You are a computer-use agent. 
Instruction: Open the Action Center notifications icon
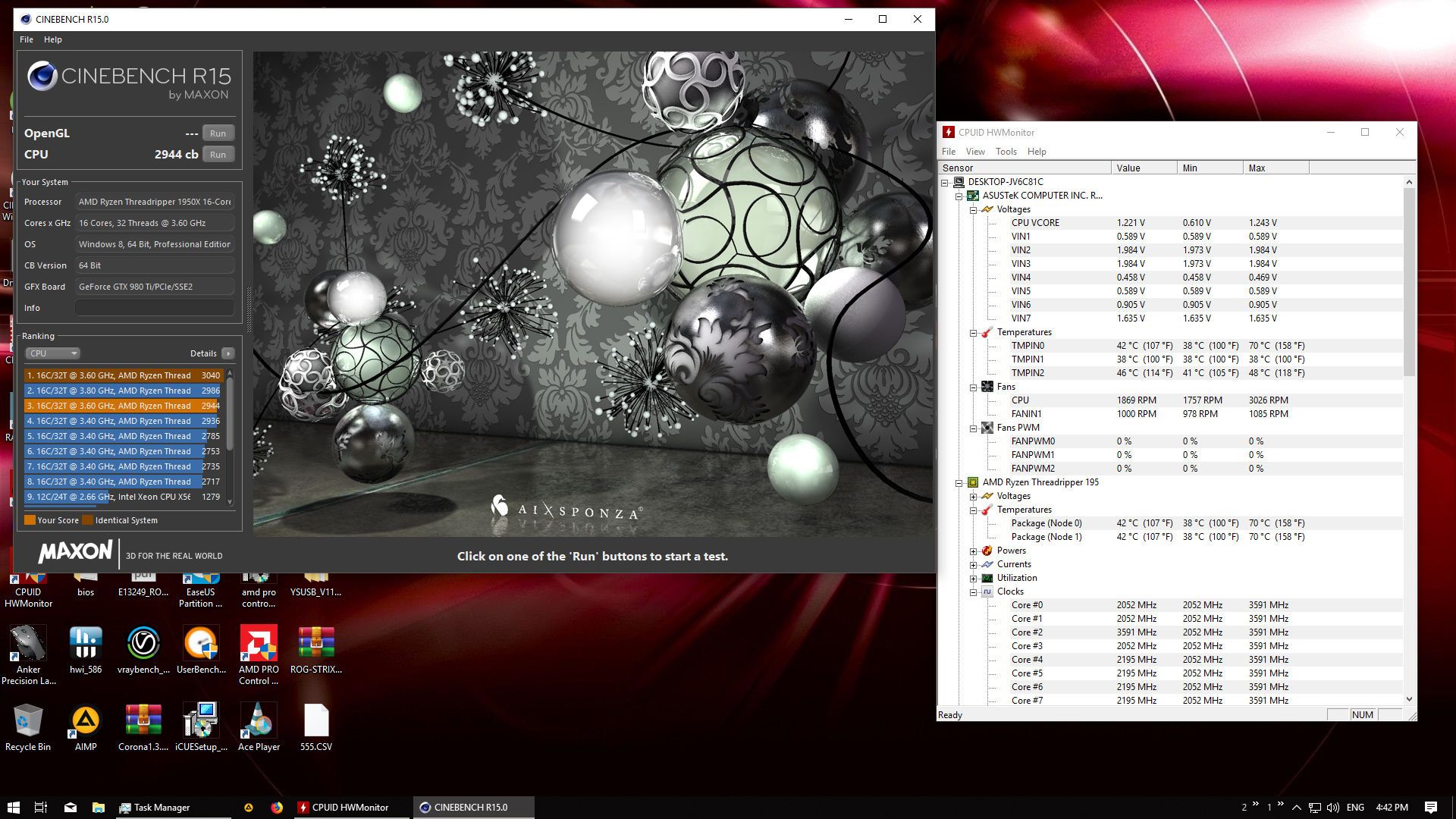1431,808
